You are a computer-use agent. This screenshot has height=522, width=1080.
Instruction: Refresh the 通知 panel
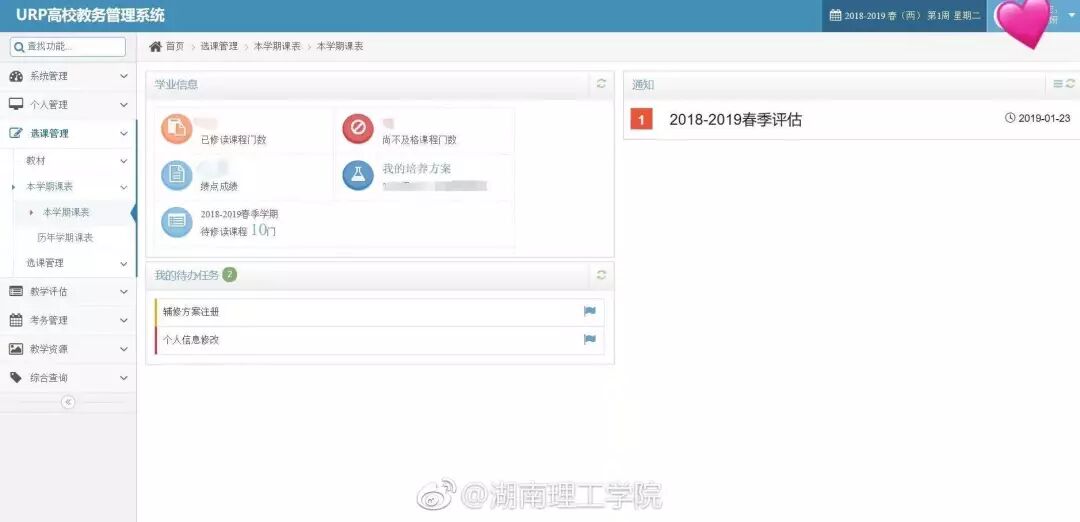[1070, 83]
